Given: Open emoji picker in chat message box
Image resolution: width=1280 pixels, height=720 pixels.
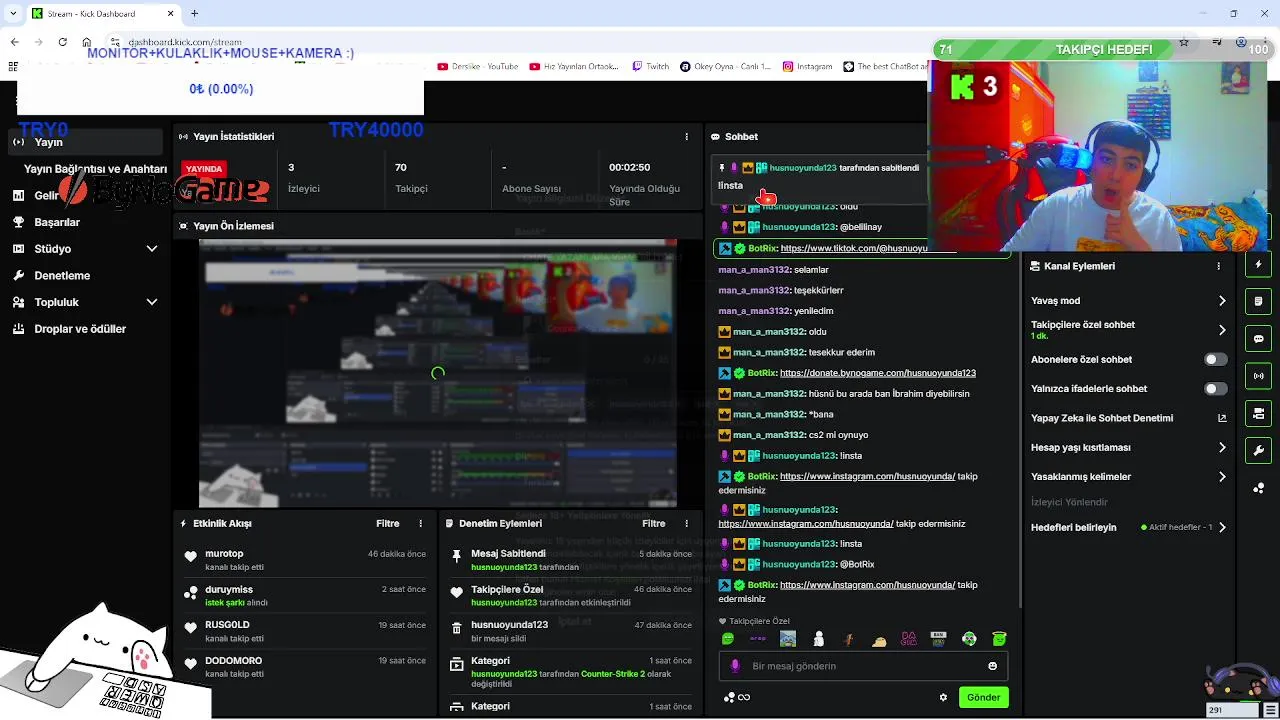Looking at the screenshot, I should click(x=992, y=666).
